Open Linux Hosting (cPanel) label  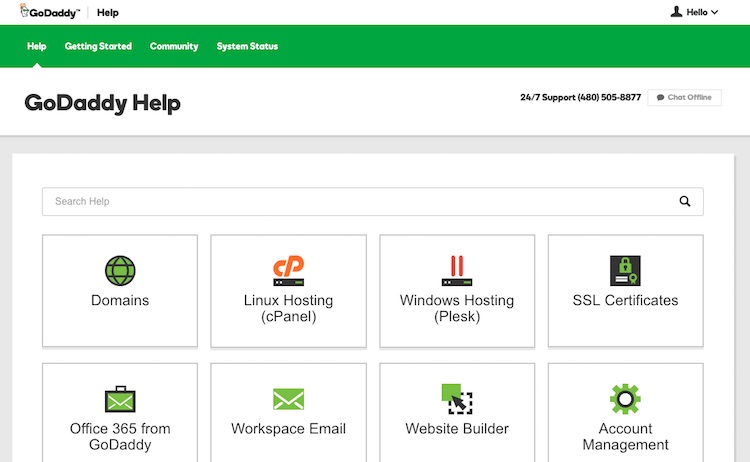[x=288, y=308]
